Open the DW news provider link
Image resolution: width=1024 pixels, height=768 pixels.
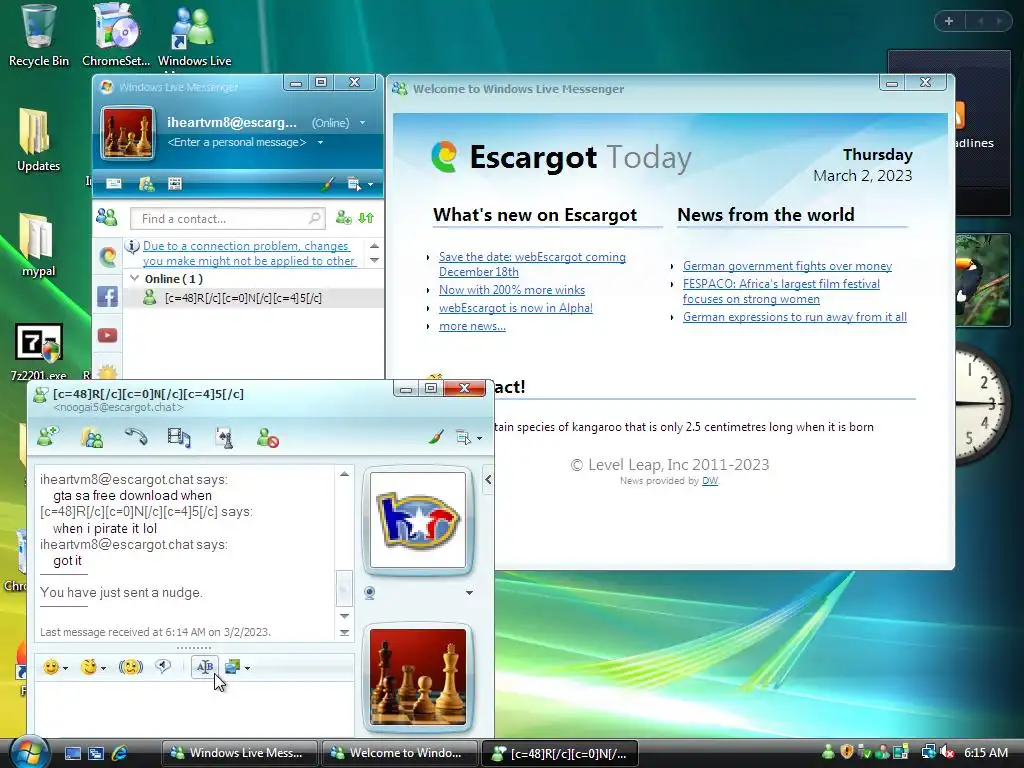[710, 481]
